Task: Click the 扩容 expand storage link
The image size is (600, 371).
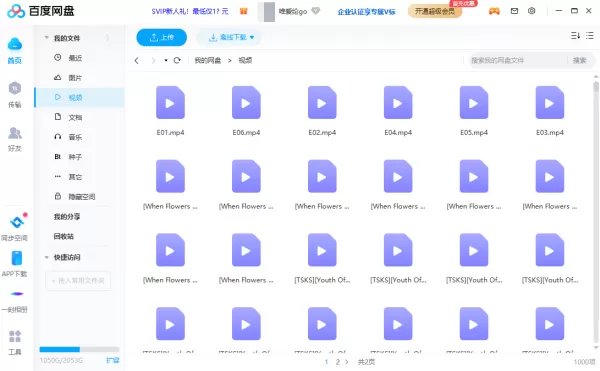Action: click(112, 360)
